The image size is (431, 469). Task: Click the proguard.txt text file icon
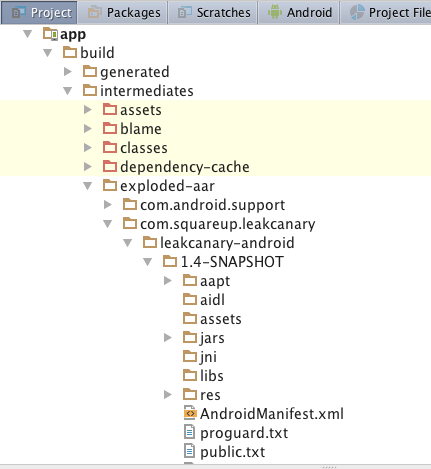[190, 432]
